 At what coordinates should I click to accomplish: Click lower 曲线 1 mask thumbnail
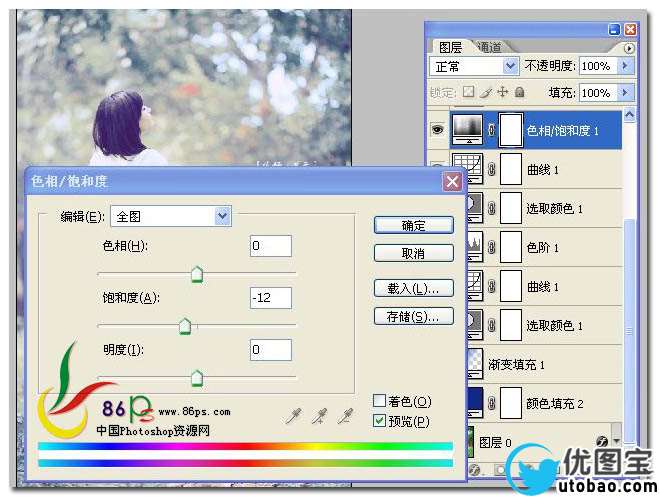click(511, 286)
